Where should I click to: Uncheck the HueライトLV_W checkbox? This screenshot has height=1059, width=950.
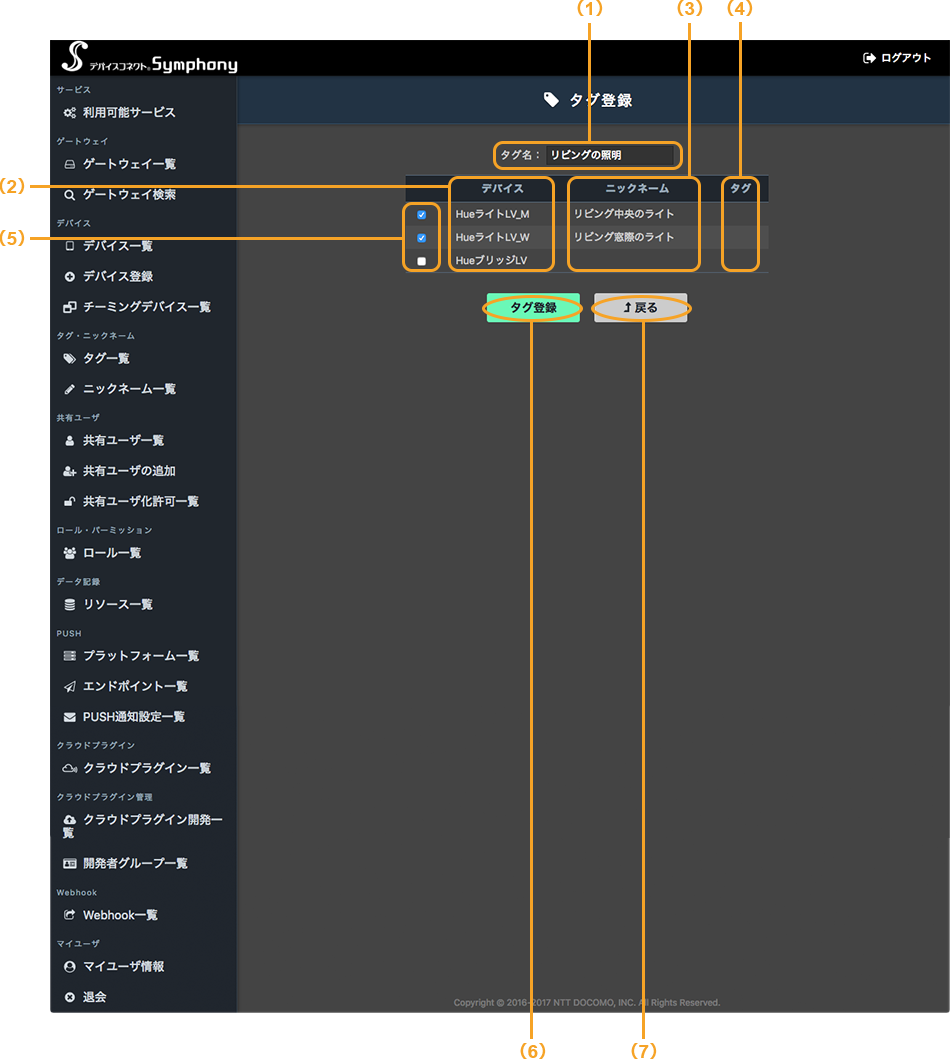421,238
